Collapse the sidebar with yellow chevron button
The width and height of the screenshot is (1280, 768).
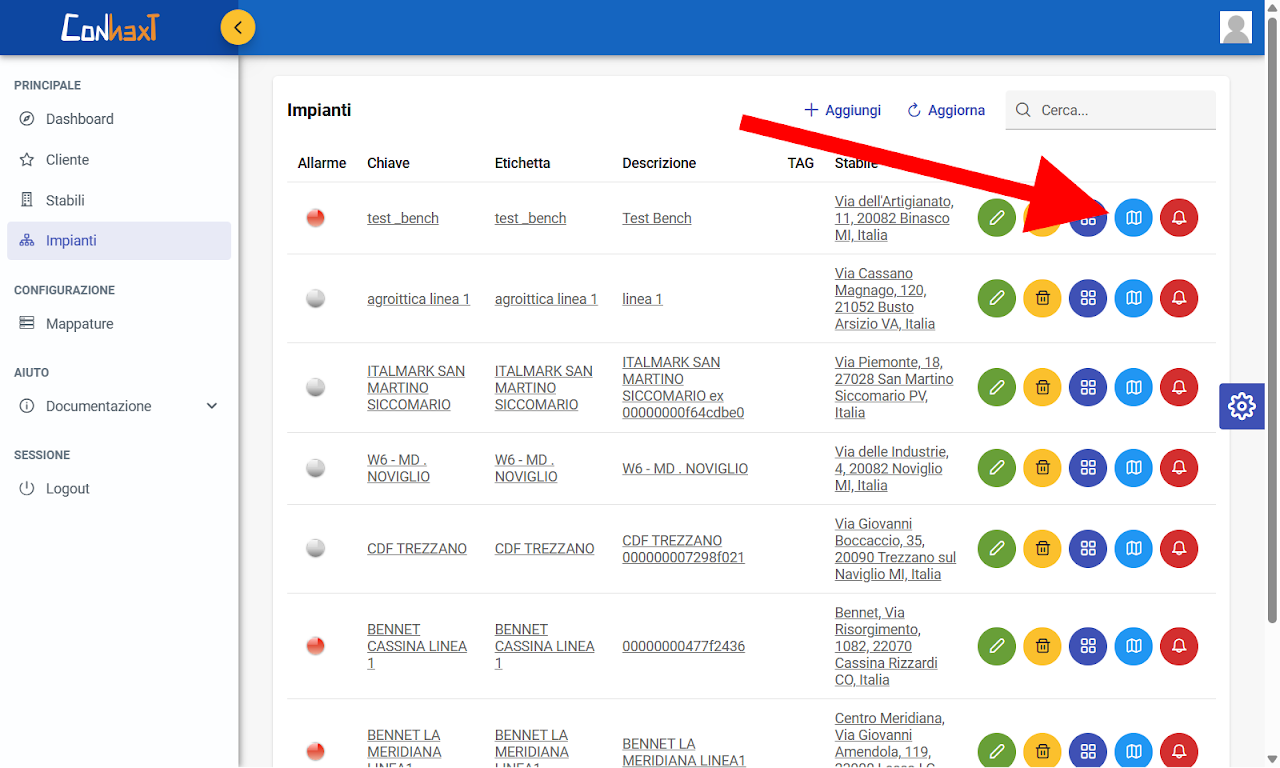click(x=238, y=28)
